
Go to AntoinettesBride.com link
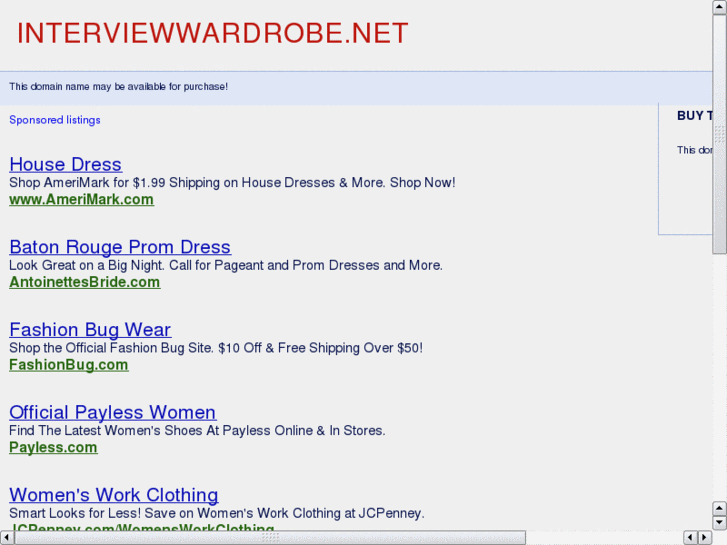(x=85, y=282)
